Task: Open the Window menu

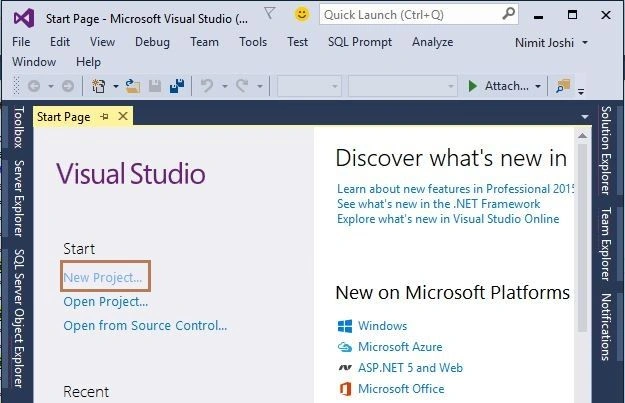Action: [x=34, y=62]
